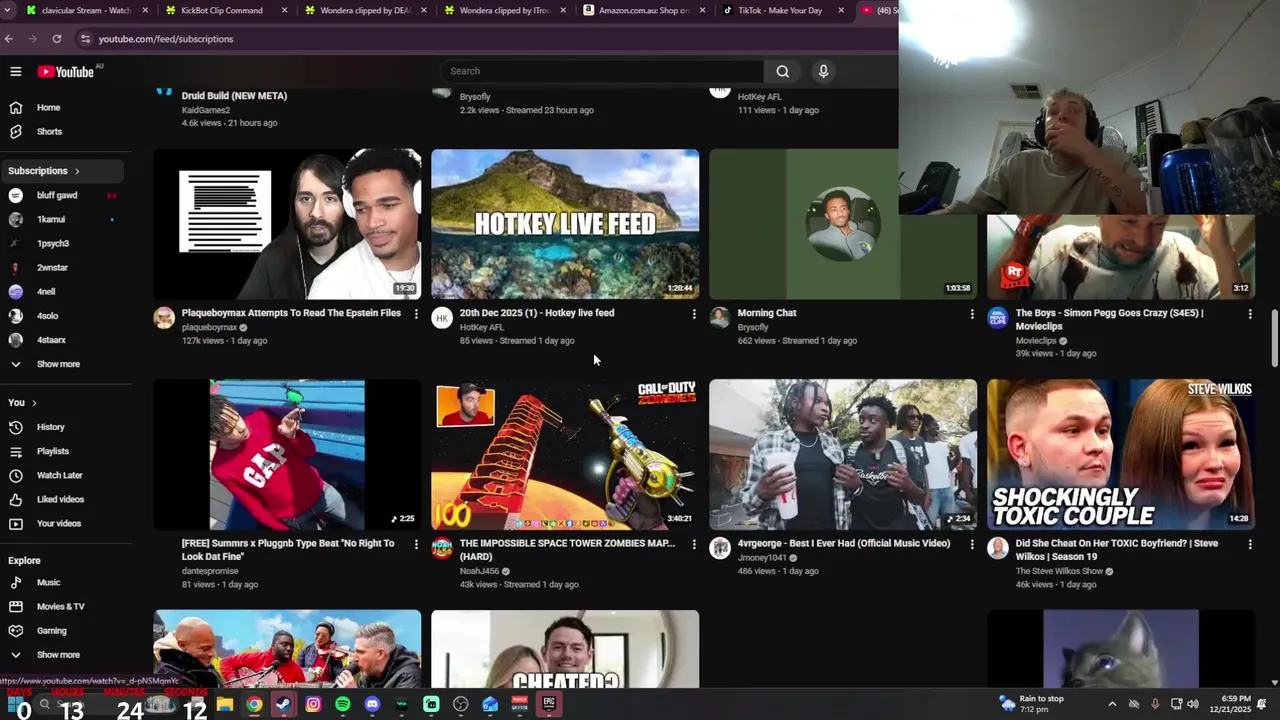Open 'Plaqueboymax Attempts To Read The Epstein Files' title
This screenshot has width=1280, height=720.
coord(291,313)
